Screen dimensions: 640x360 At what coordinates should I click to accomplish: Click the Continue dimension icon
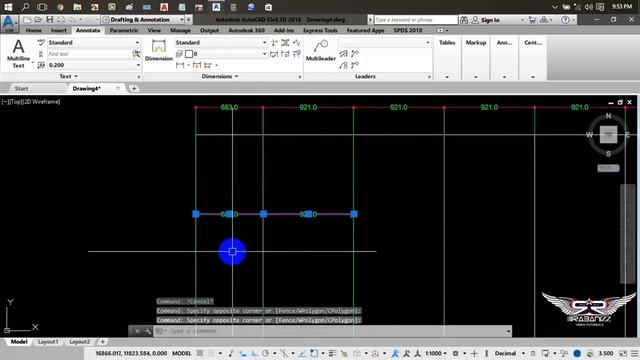[208, 65]
